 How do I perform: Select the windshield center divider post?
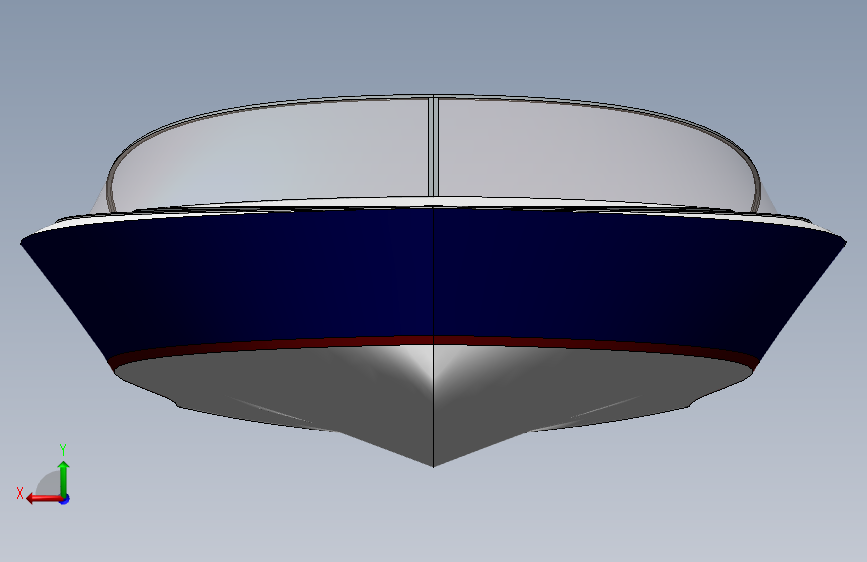tap(434, 147)
